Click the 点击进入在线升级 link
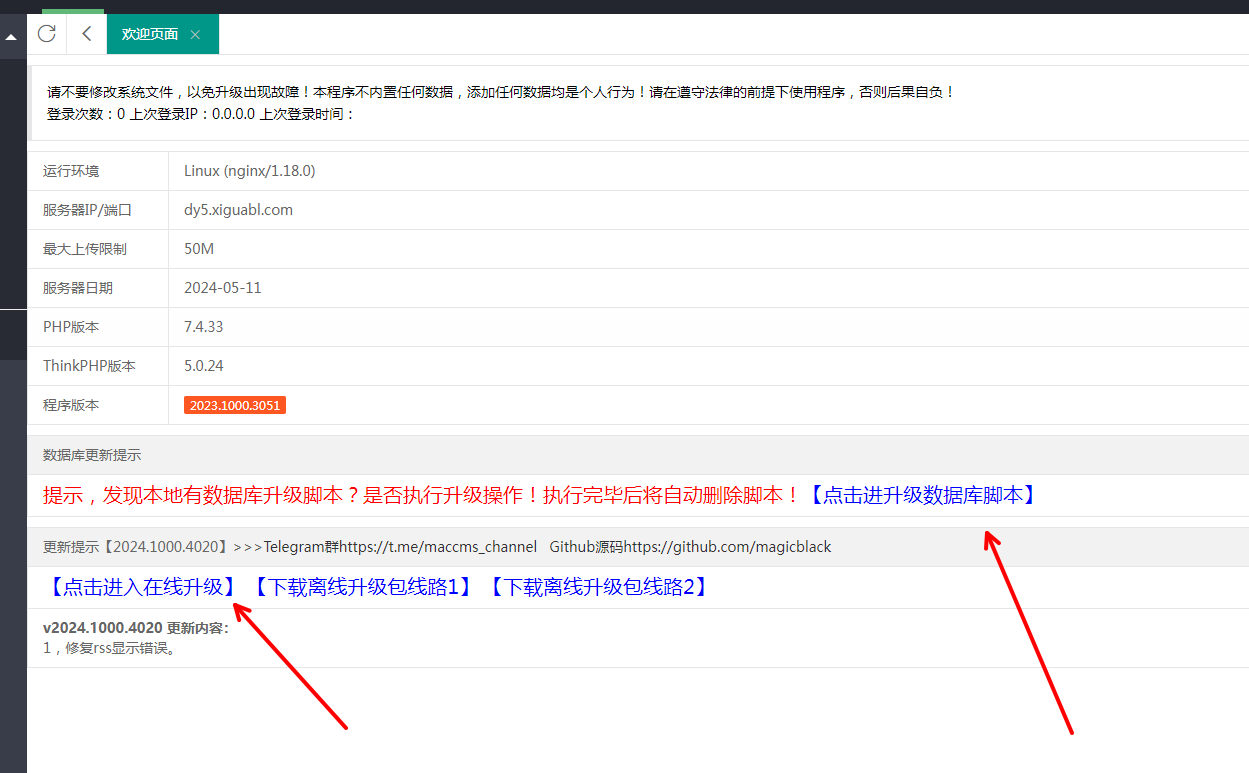Image resolution: width=1249 pixels, height=773 pixels. (x=142, y=587)
